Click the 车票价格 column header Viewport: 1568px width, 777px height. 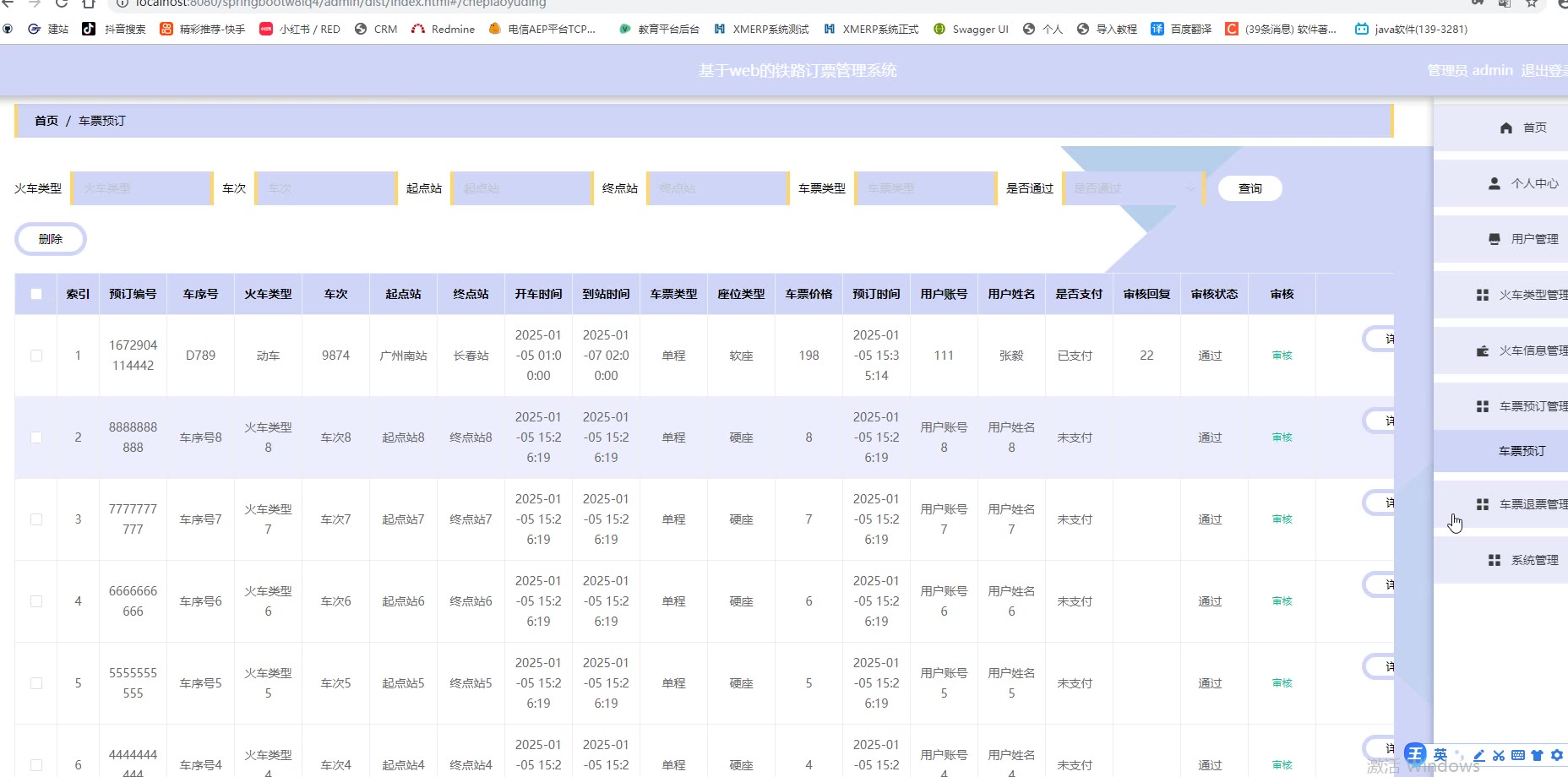[x=808, y=294]
